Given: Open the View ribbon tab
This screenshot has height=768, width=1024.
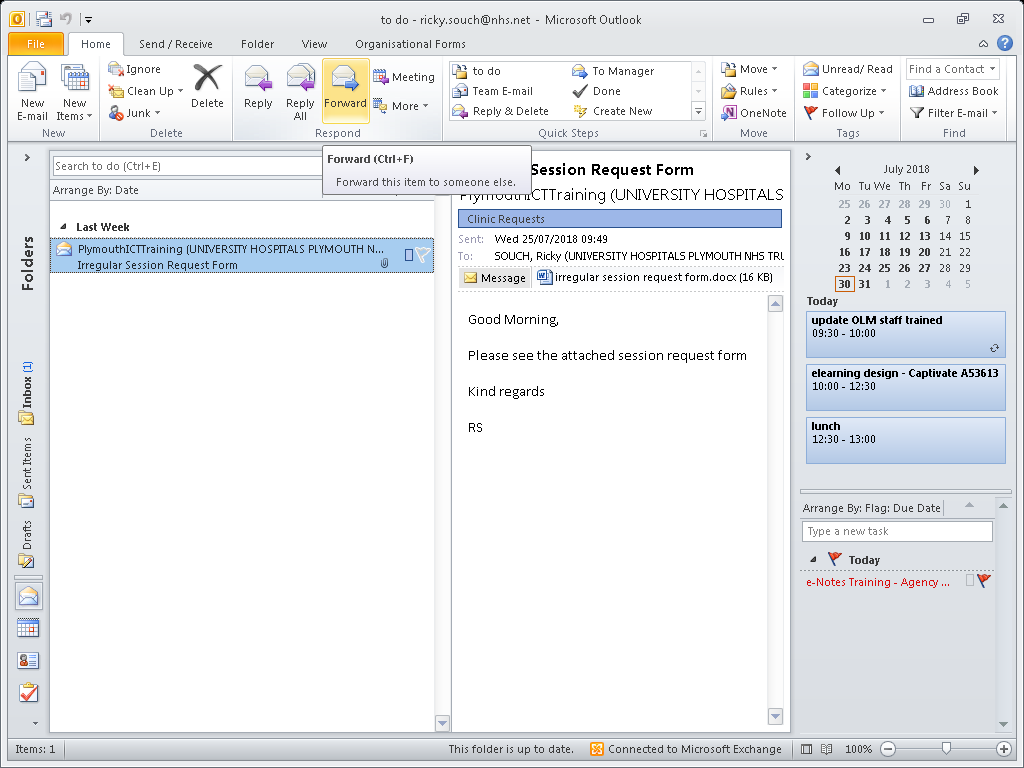Looking at the screenshot, I should [x=314, y=44].
